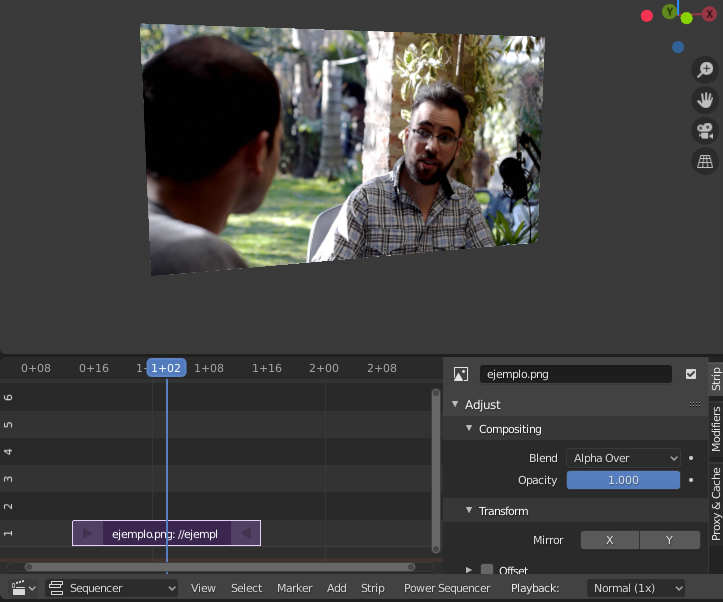Animate Opacity property dot
Screen dimensions: 723x602
tap(691, 480)
